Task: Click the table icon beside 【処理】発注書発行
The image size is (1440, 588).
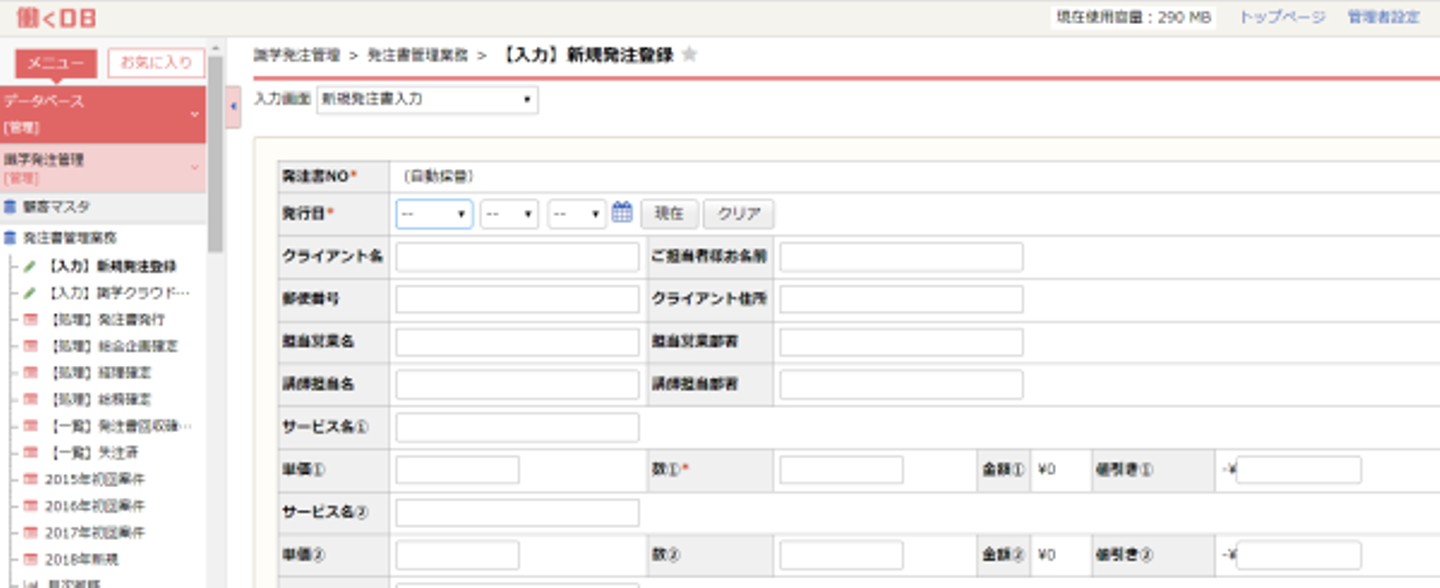Action: click(x=30, y=320)
